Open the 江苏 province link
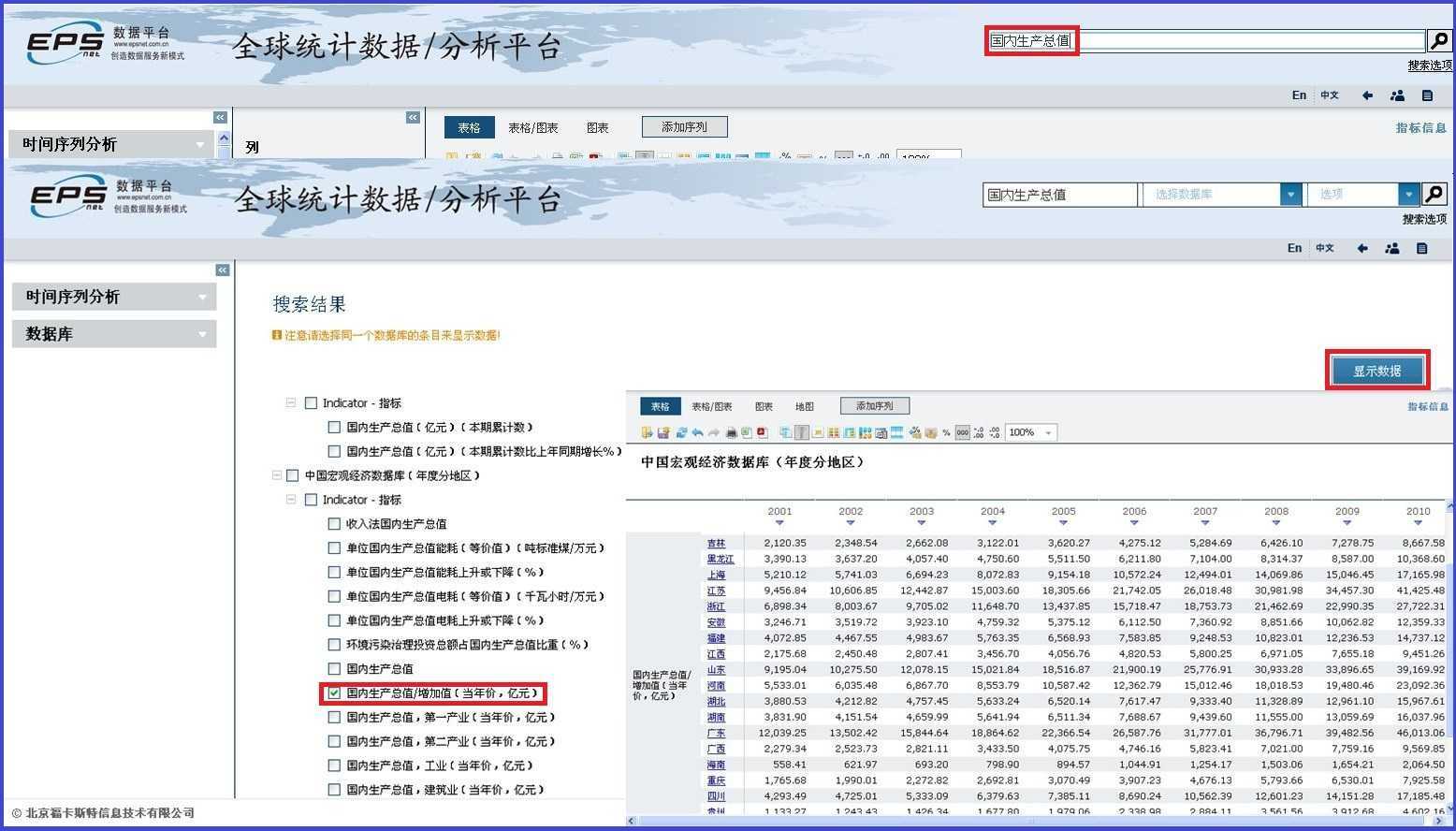 click(x=716, y=590)
